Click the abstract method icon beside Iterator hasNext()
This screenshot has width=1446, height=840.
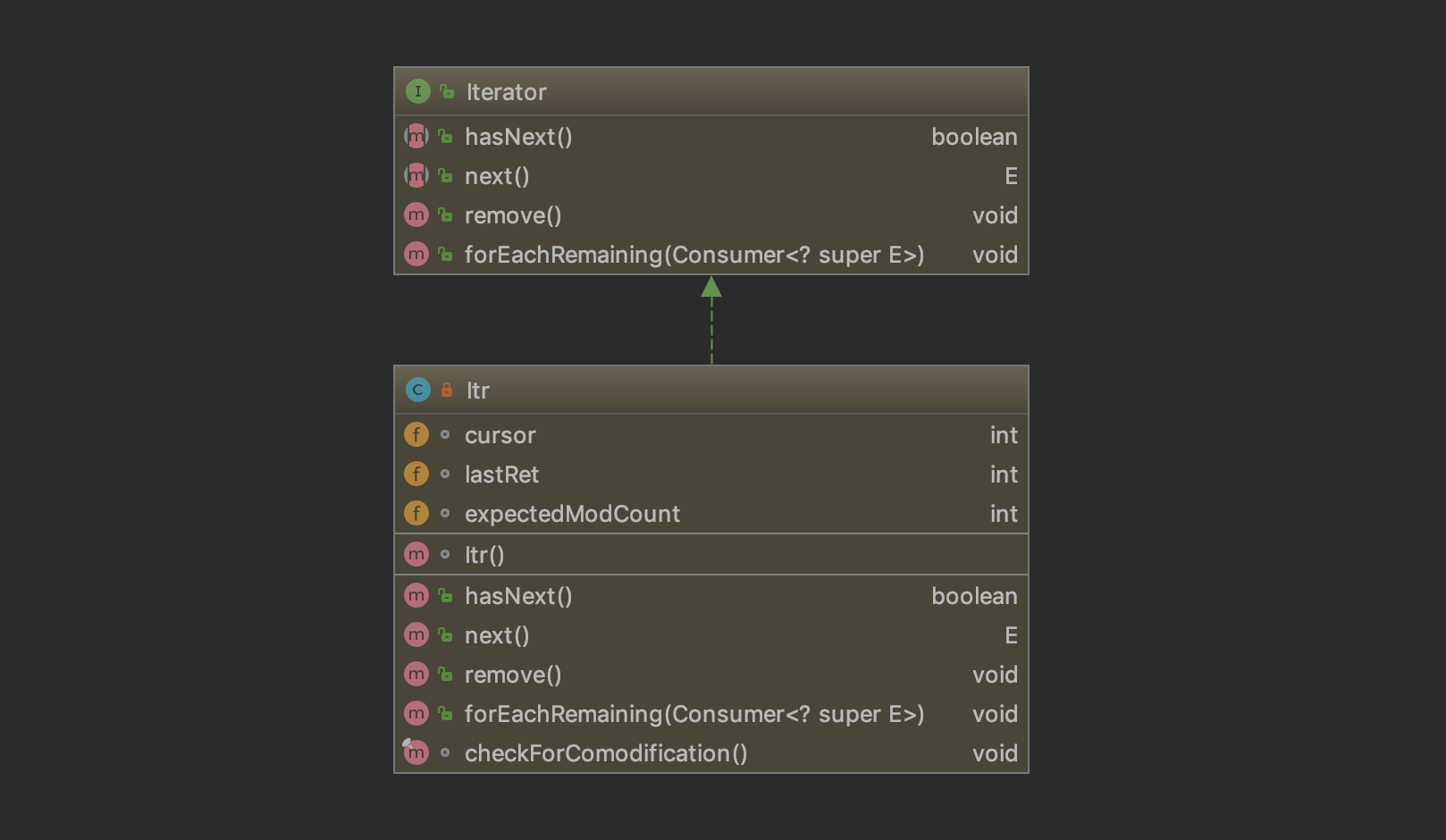tap(416, 136)
